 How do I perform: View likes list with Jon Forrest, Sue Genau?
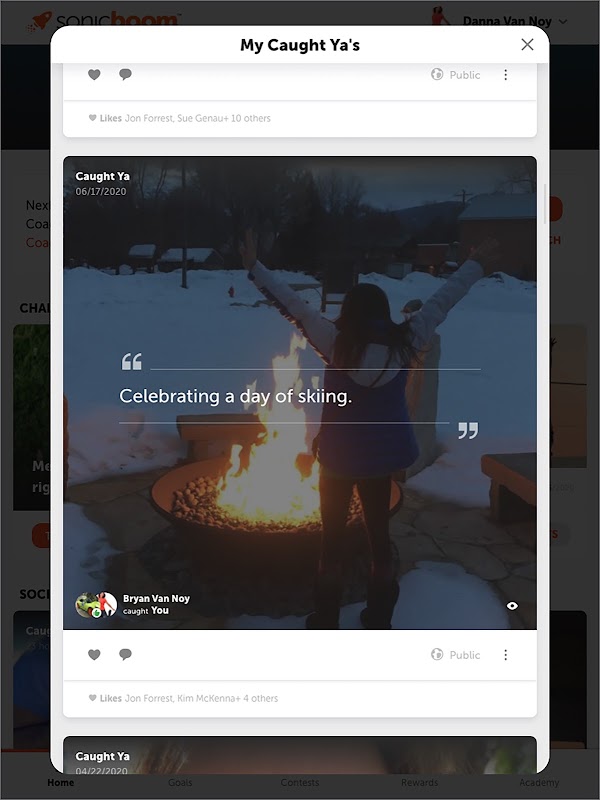pos(180,118)
